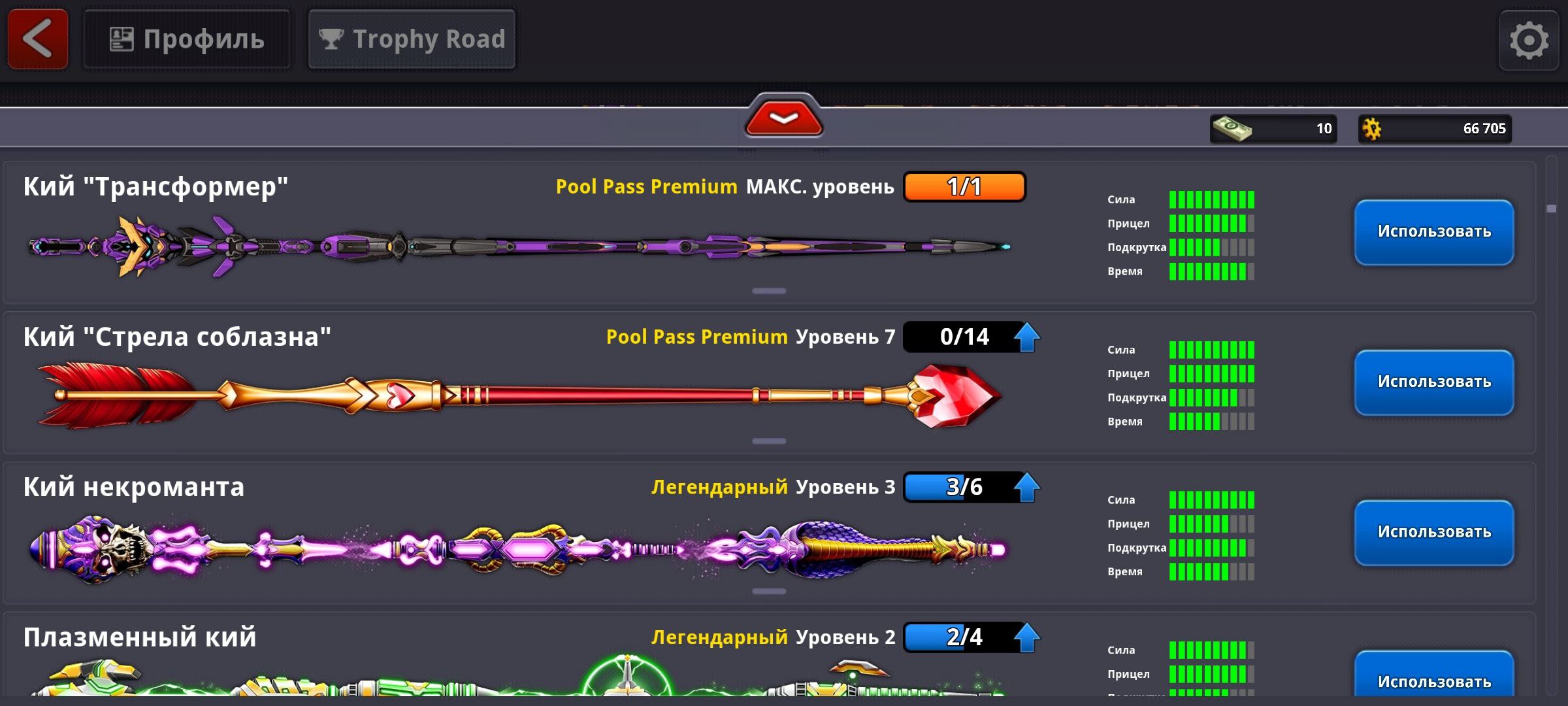Expand details handle under Трансформер cue
The height and width of the screenshot is (706, 1568).
click(x=769, y=291)
